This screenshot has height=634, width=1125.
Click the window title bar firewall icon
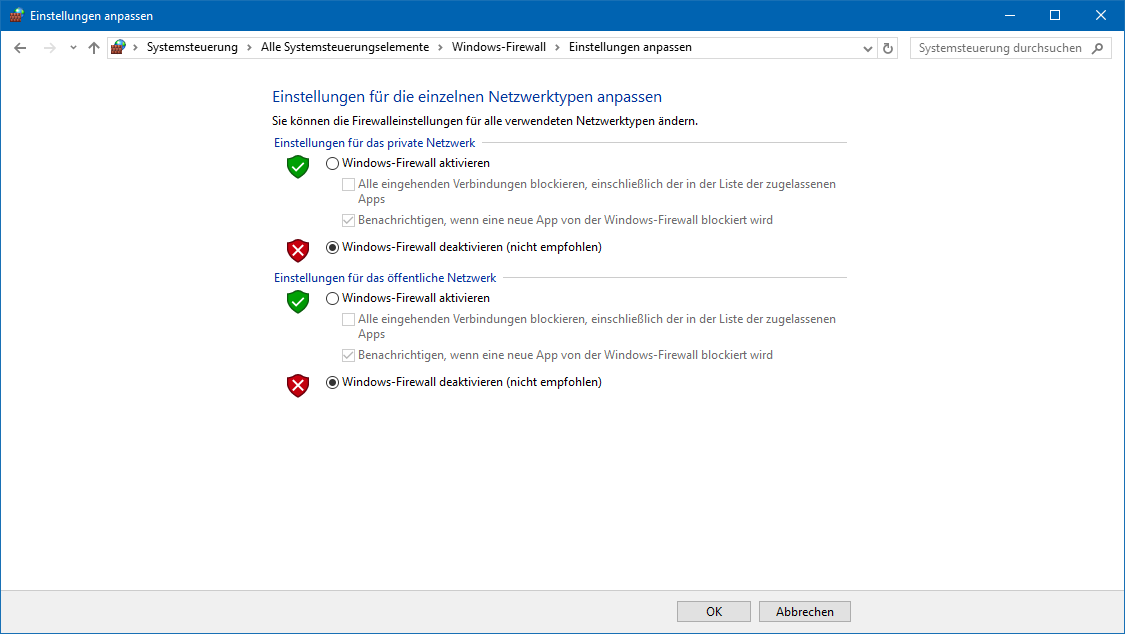[16, 15]
